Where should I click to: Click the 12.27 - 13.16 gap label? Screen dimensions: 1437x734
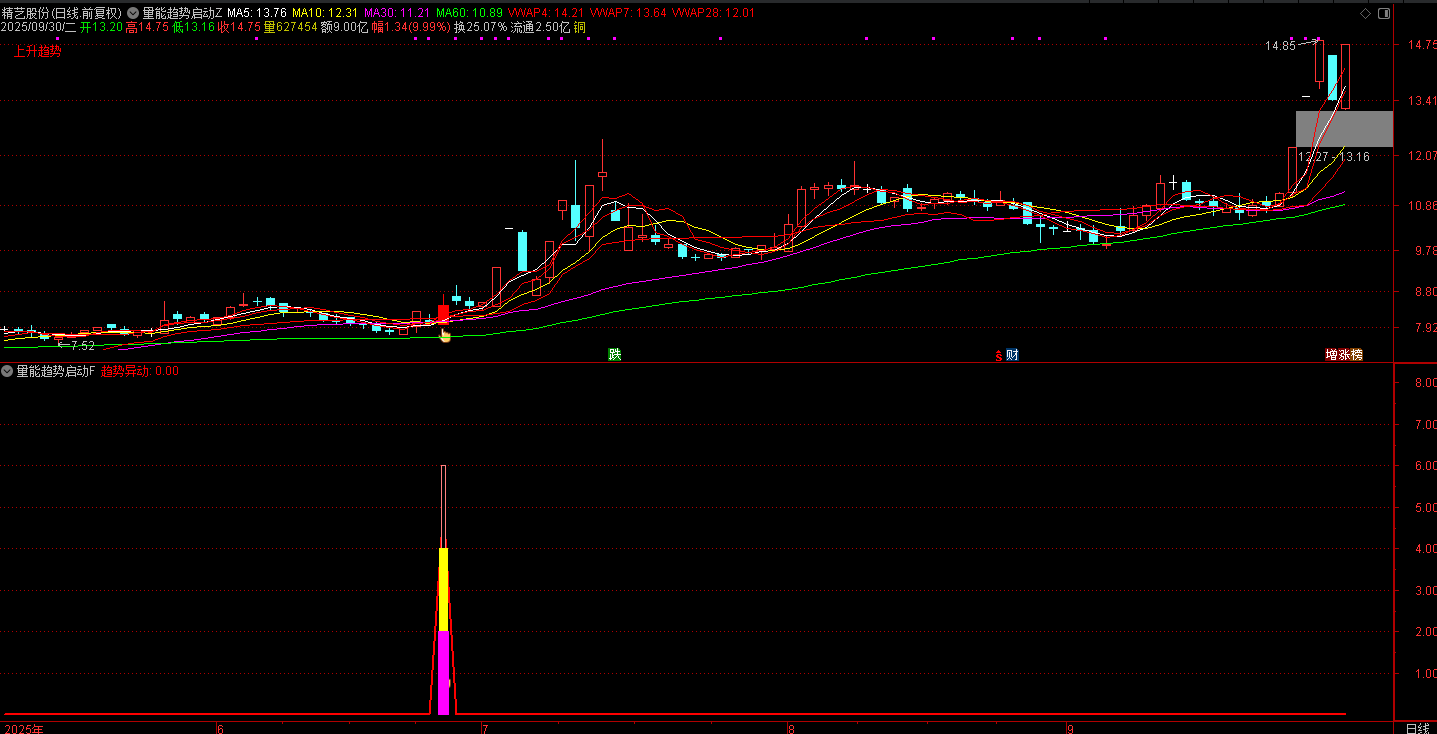(x=1334, y=157)
